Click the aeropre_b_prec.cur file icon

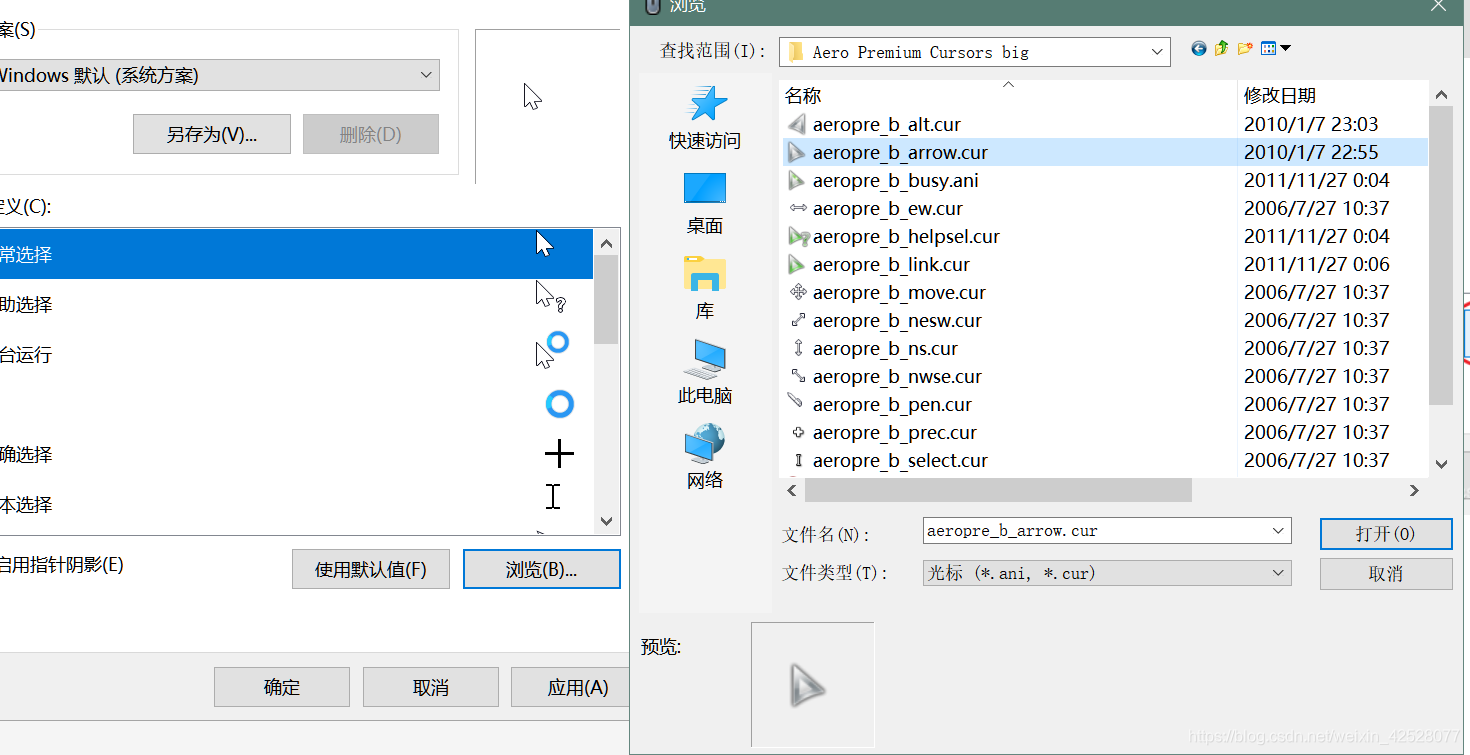click(797, 433)
